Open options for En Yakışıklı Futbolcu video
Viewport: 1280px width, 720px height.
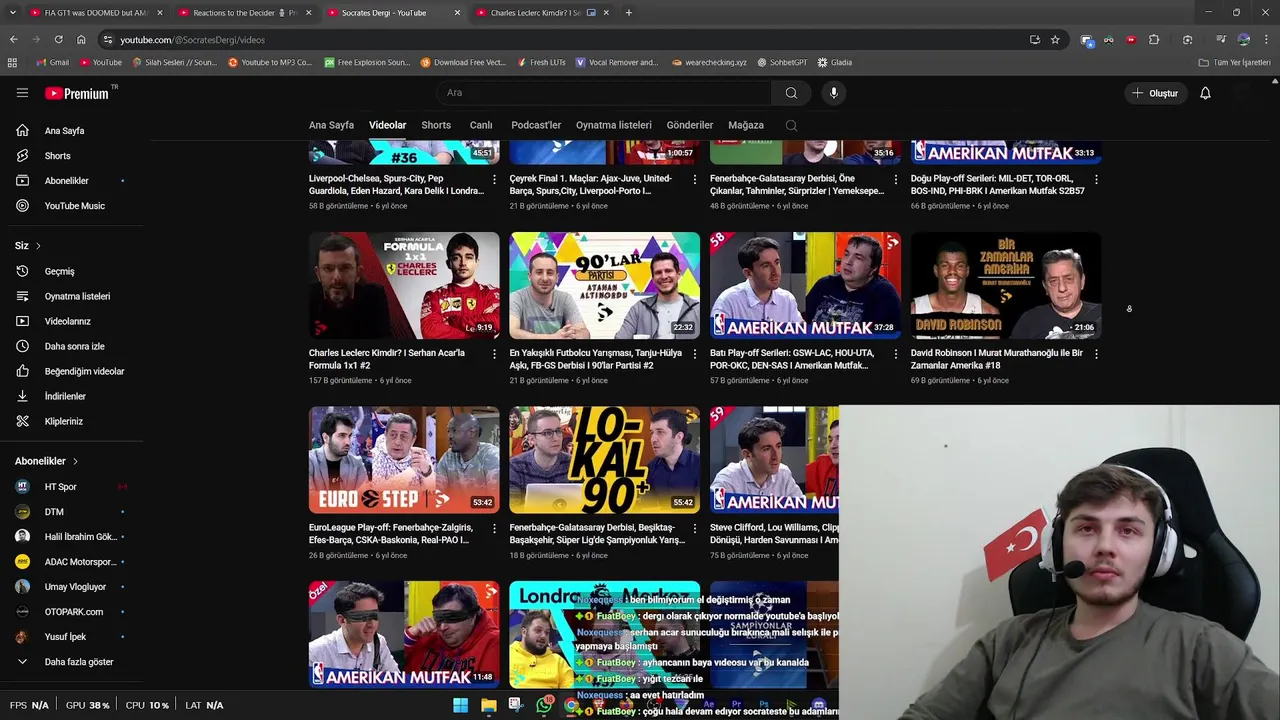click(695, 354)
